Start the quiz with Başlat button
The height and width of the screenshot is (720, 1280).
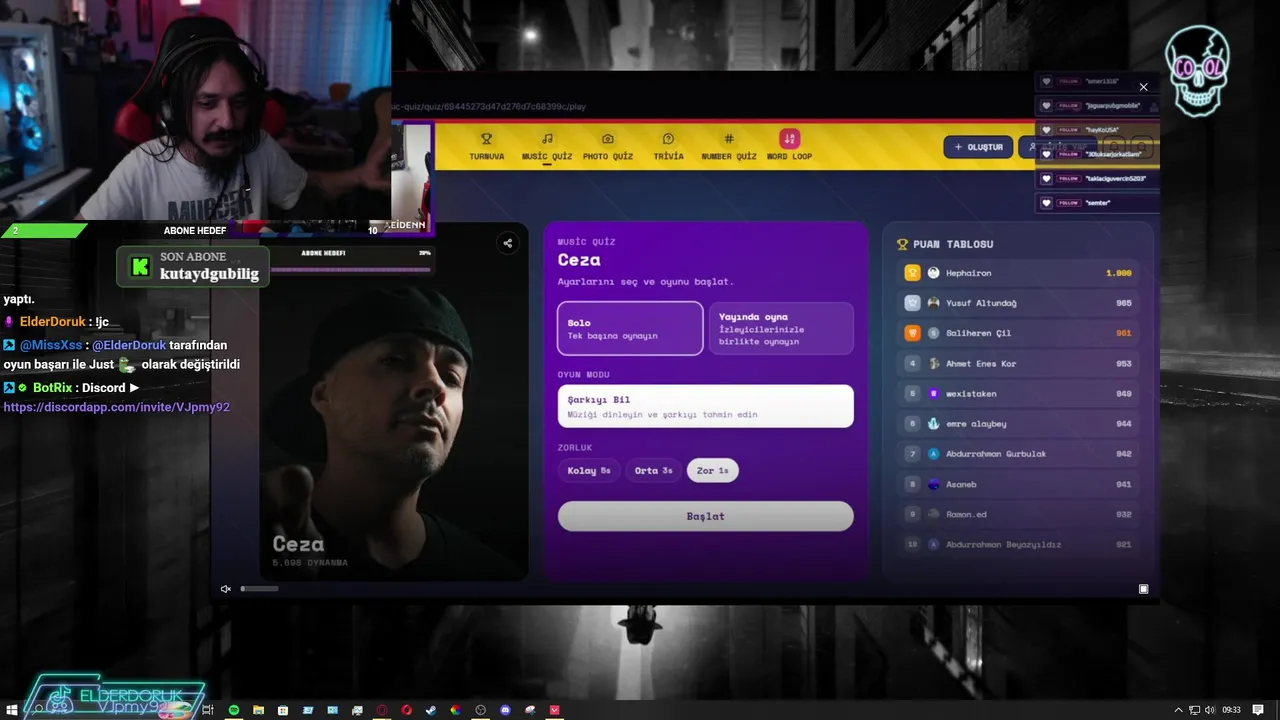[x=705, y=516]
